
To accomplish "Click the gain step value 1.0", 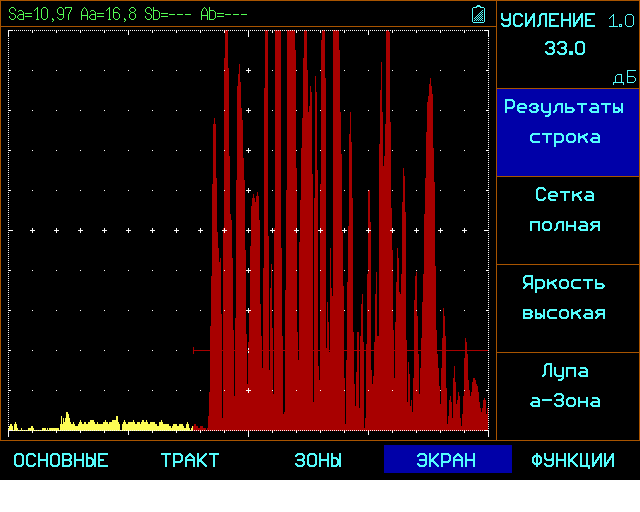I will coord(621,21).
